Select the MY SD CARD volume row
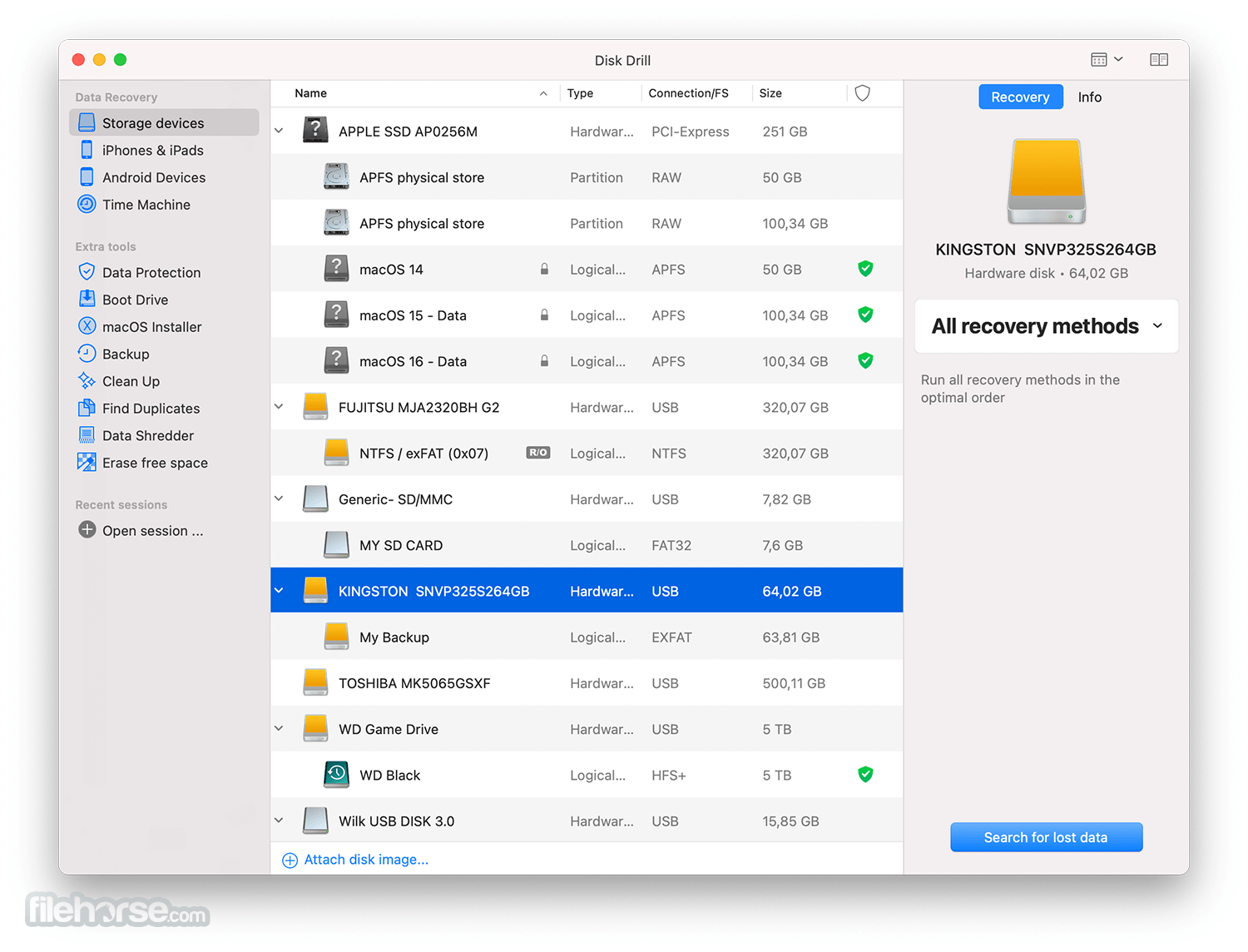Screen dimensions: 1248x952 coord(587,545)
